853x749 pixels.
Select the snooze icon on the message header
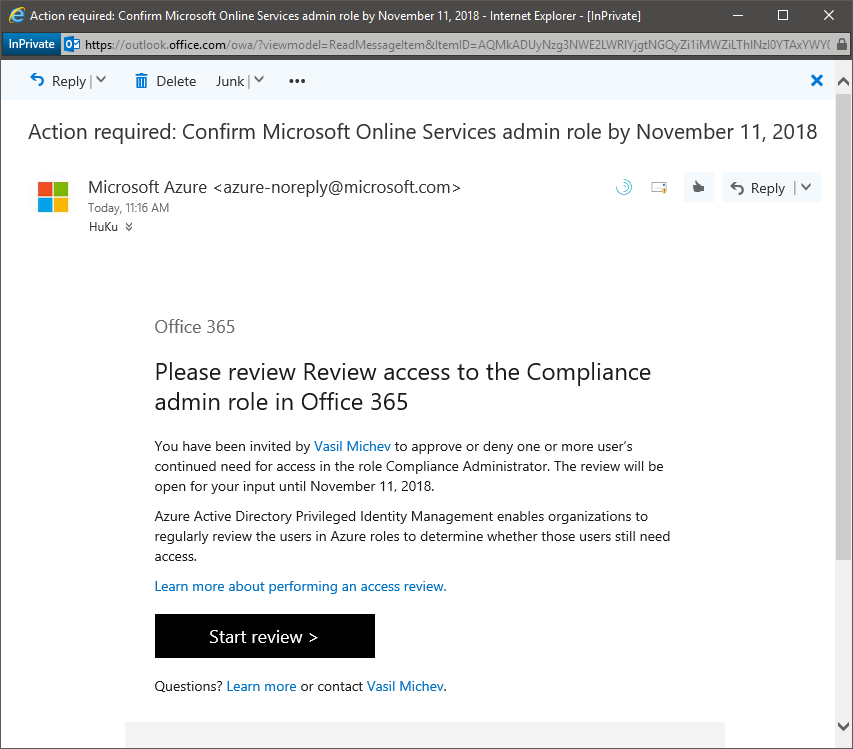click(x=623, y=187)
